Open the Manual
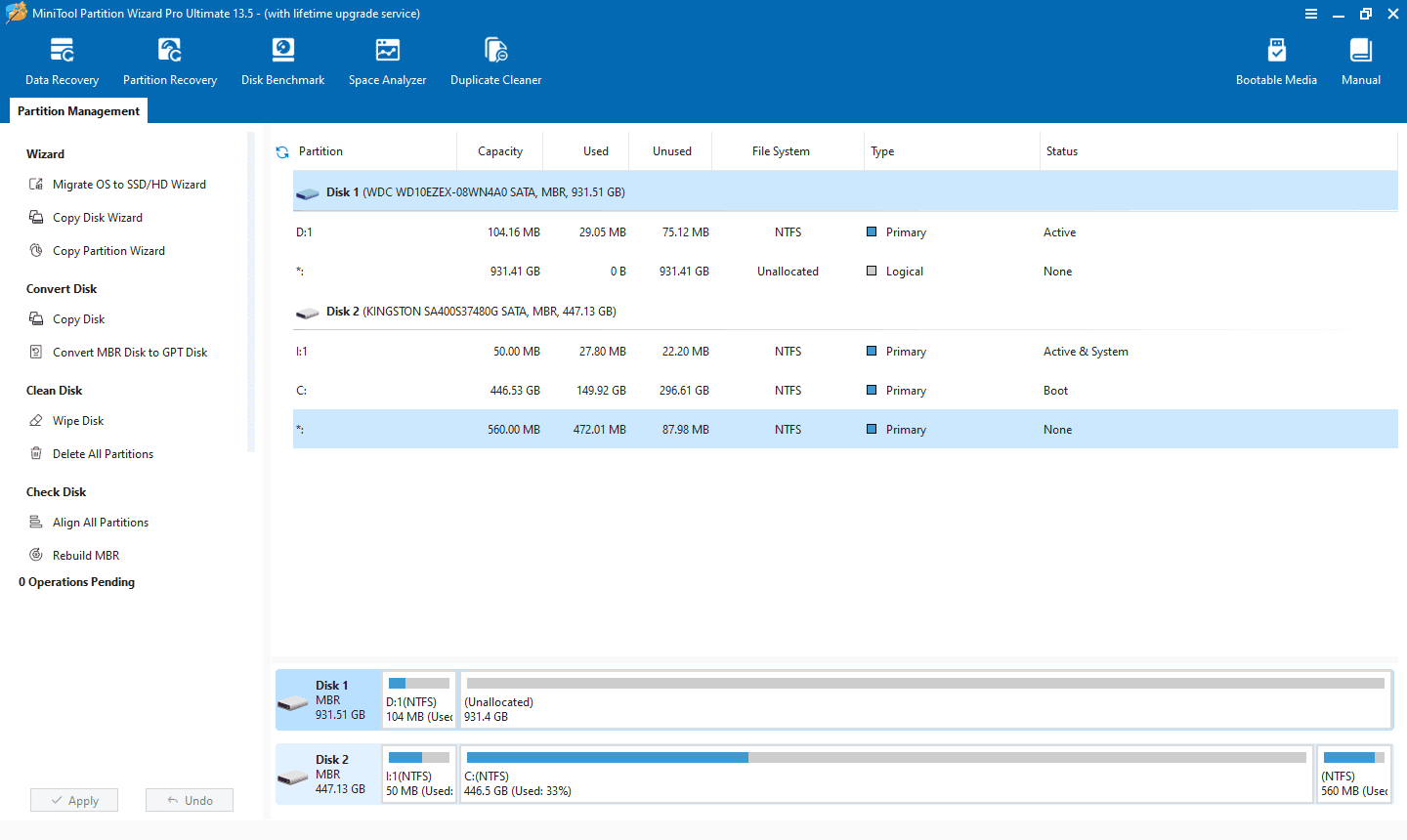 click(x=1360, y=59)
